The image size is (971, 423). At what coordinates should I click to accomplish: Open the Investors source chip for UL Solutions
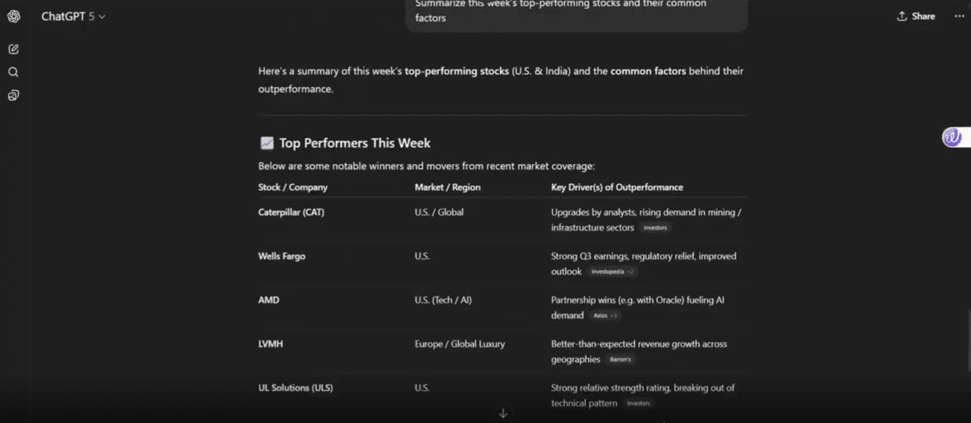638,404
